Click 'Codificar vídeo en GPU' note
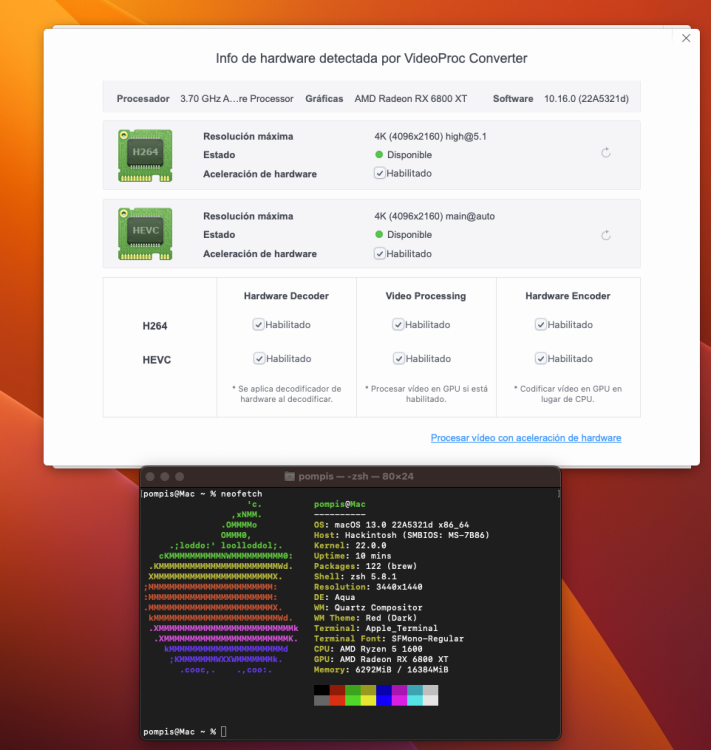711x750 pixels. point(568,394)
